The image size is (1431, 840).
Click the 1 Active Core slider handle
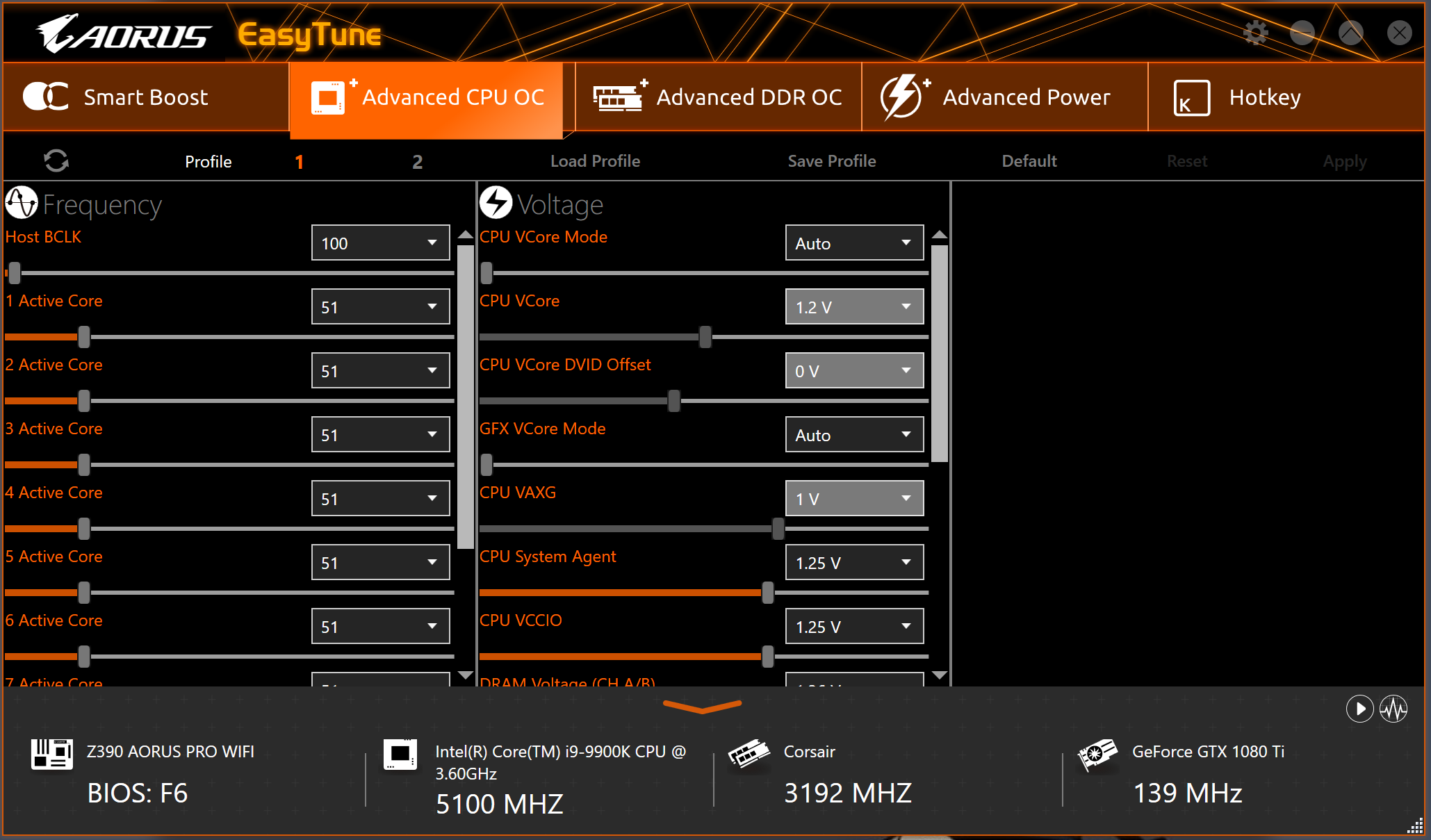84,337
